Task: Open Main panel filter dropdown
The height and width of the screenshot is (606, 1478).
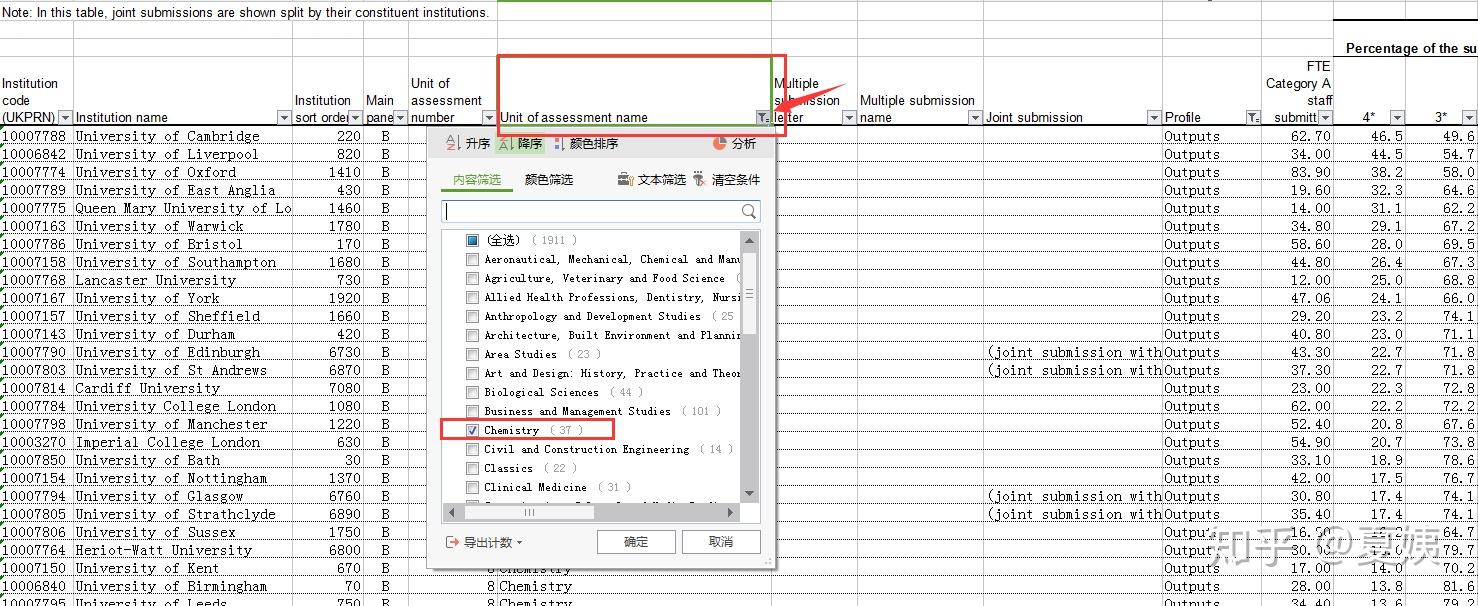Action: tap(400, 118)
